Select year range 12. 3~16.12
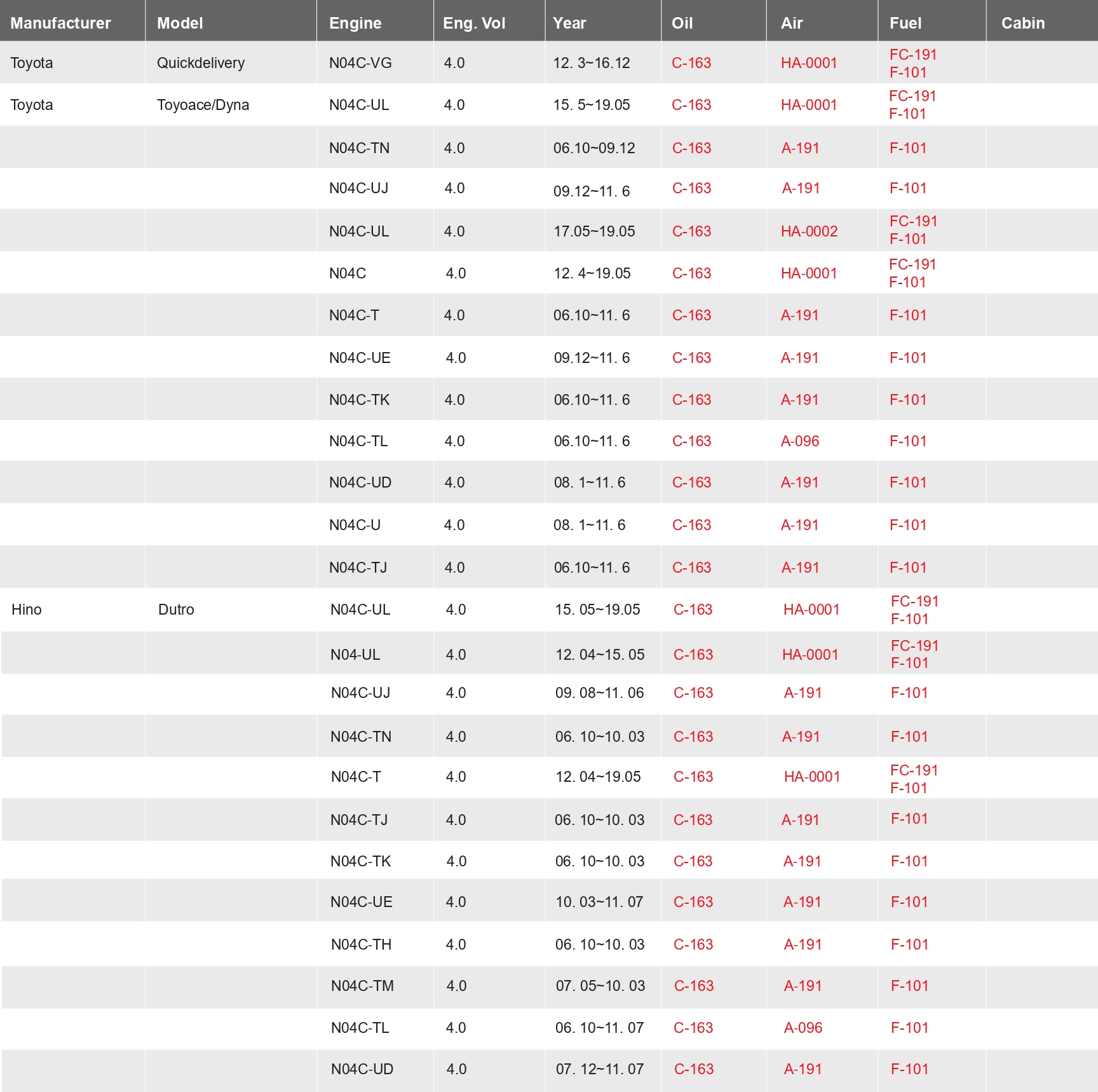Viewport: 1098px width, 1092px height. point(592,63)
